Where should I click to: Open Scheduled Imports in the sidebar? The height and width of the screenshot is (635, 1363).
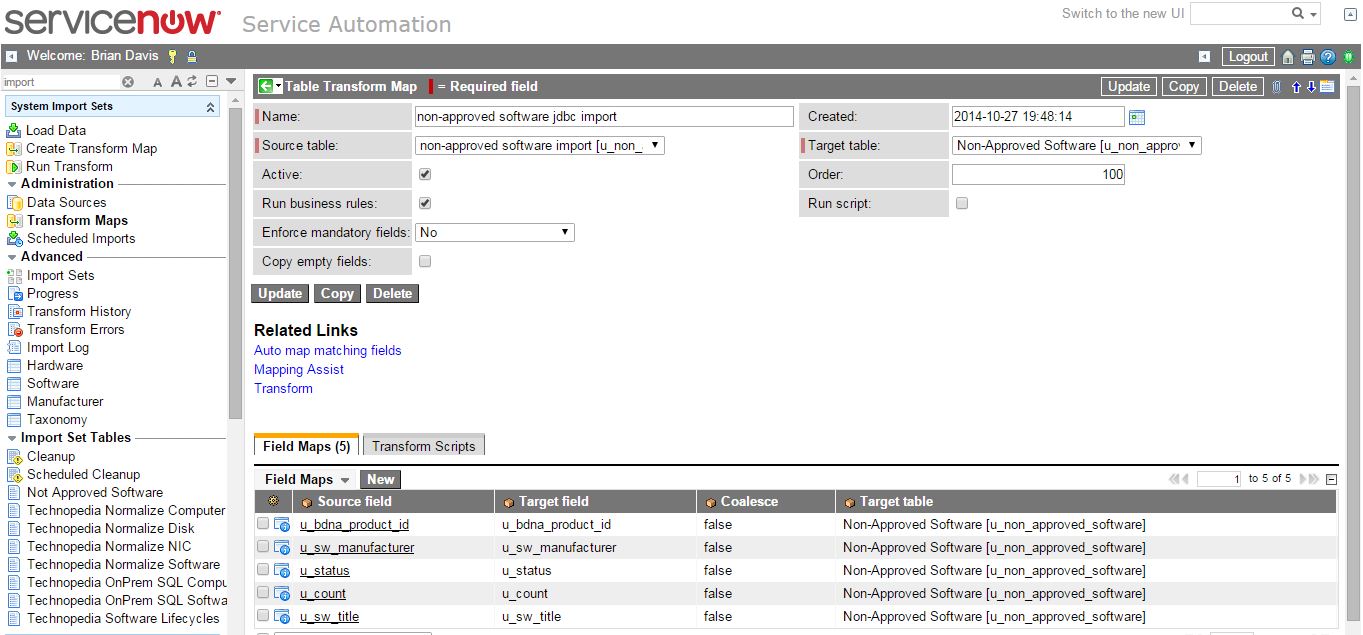80,238
